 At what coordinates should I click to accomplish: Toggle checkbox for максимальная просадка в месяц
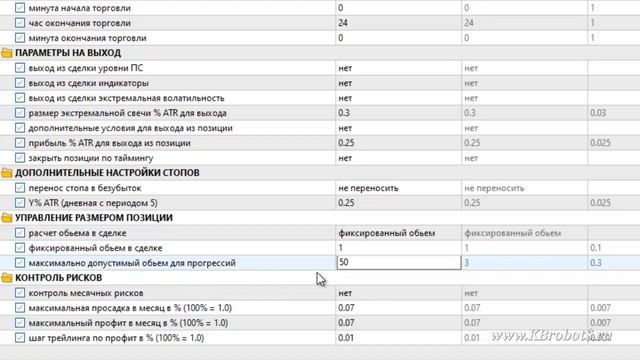20,308
